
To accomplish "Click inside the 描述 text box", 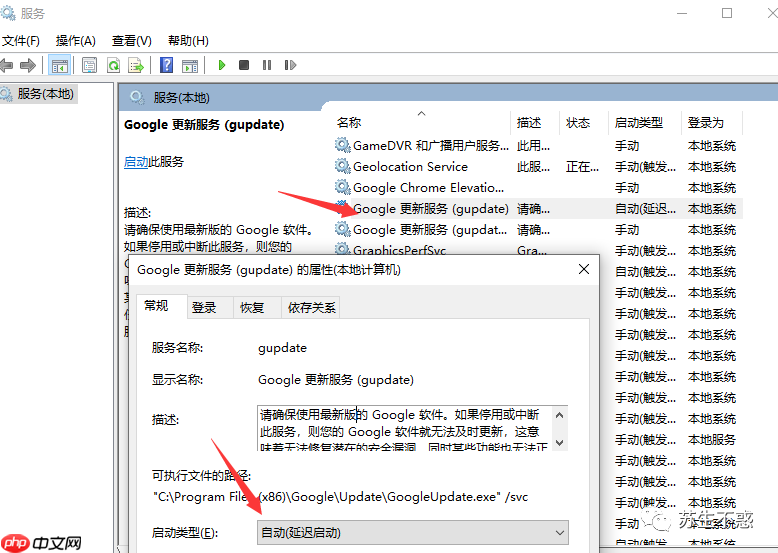I will coord(405,429).
